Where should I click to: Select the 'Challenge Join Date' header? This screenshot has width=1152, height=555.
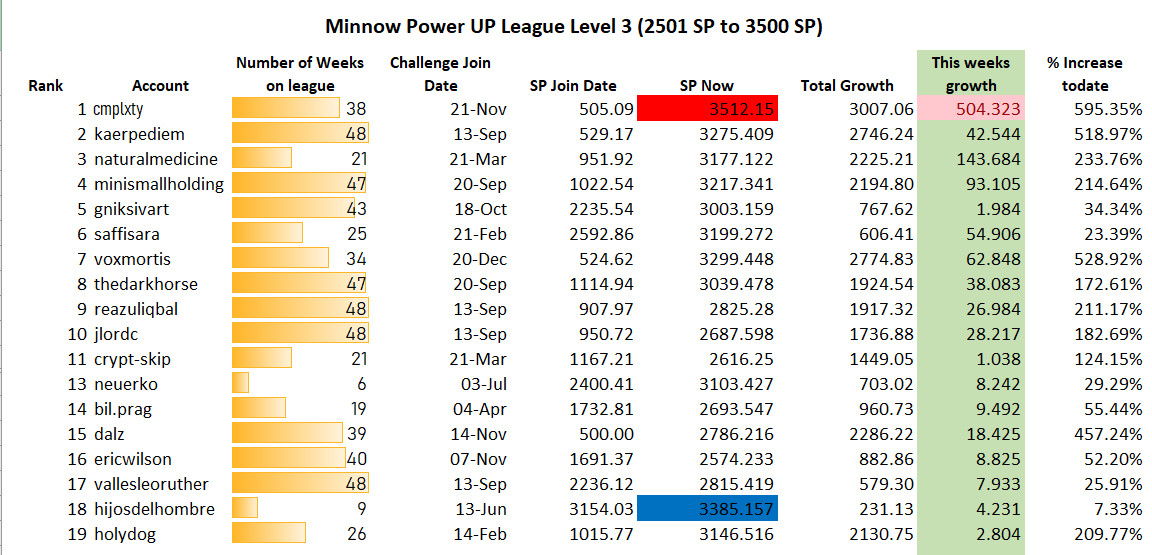coord(440,74)
